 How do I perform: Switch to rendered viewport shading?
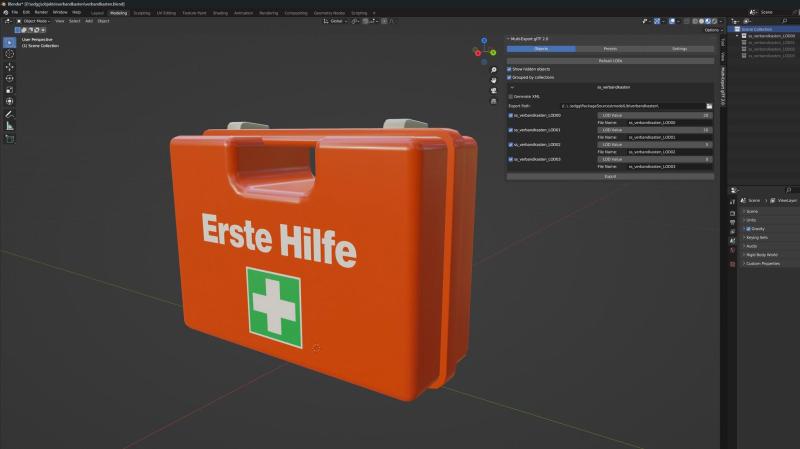click(x=714, y=21)
